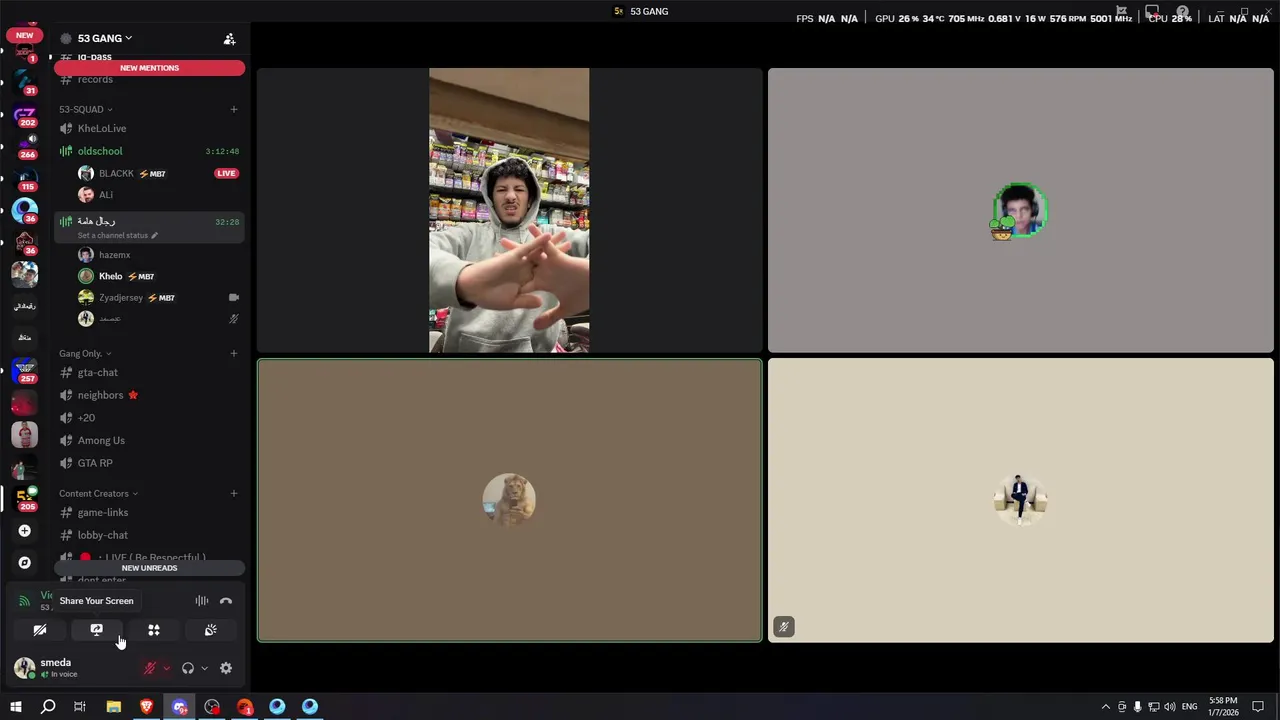This screenshot has height=720, width=1280.
Task: Disconnect from voice with the hang-up icon
Action: [x=226, y=601]
